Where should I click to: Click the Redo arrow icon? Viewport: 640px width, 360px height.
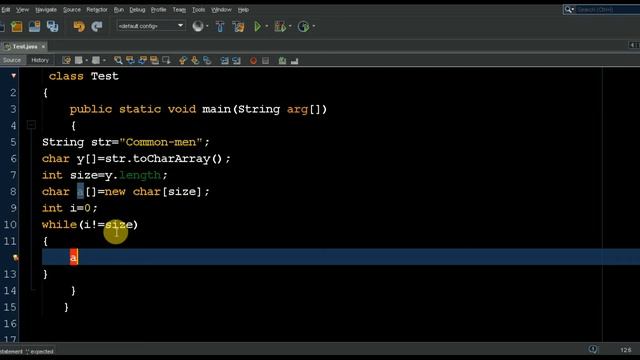97,27
